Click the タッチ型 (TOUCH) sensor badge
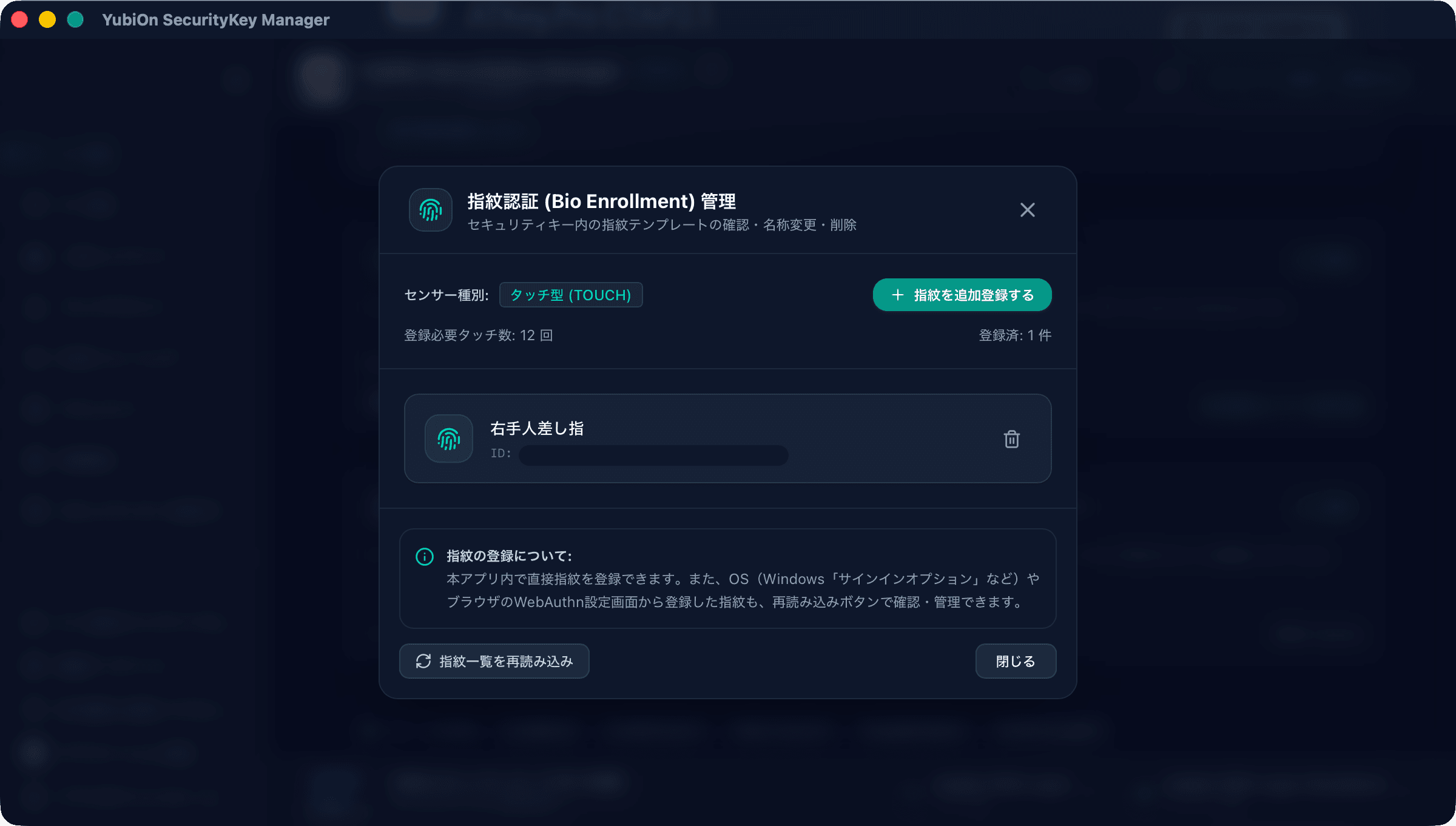Screen dimensions: 1456x826 (x=571, y=295)
